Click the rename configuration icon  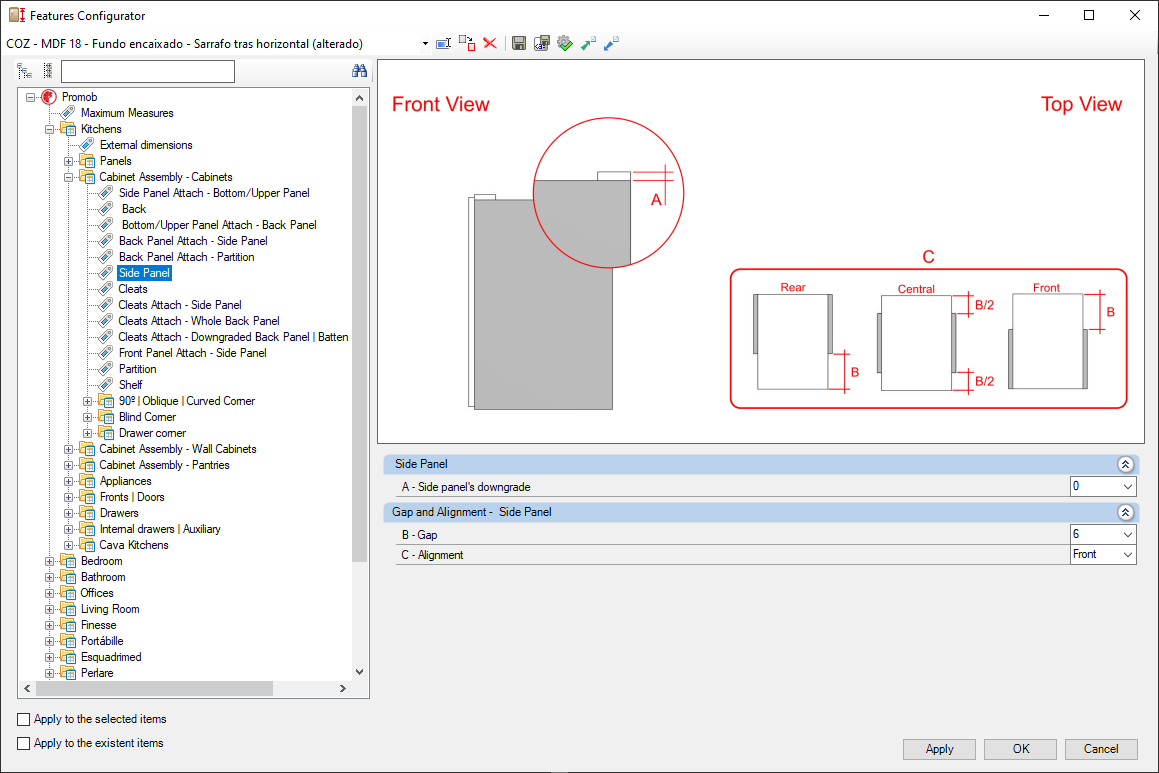(443, 44)
